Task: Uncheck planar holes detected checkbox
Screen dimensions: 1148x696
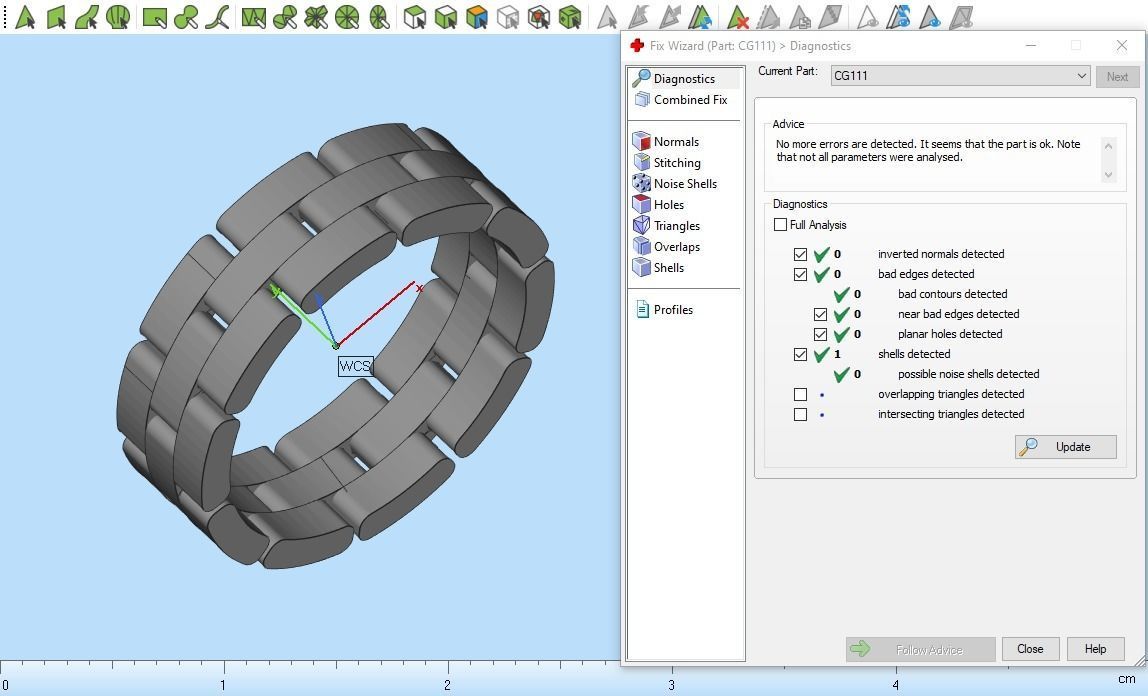Action: (x=820, y=334)
